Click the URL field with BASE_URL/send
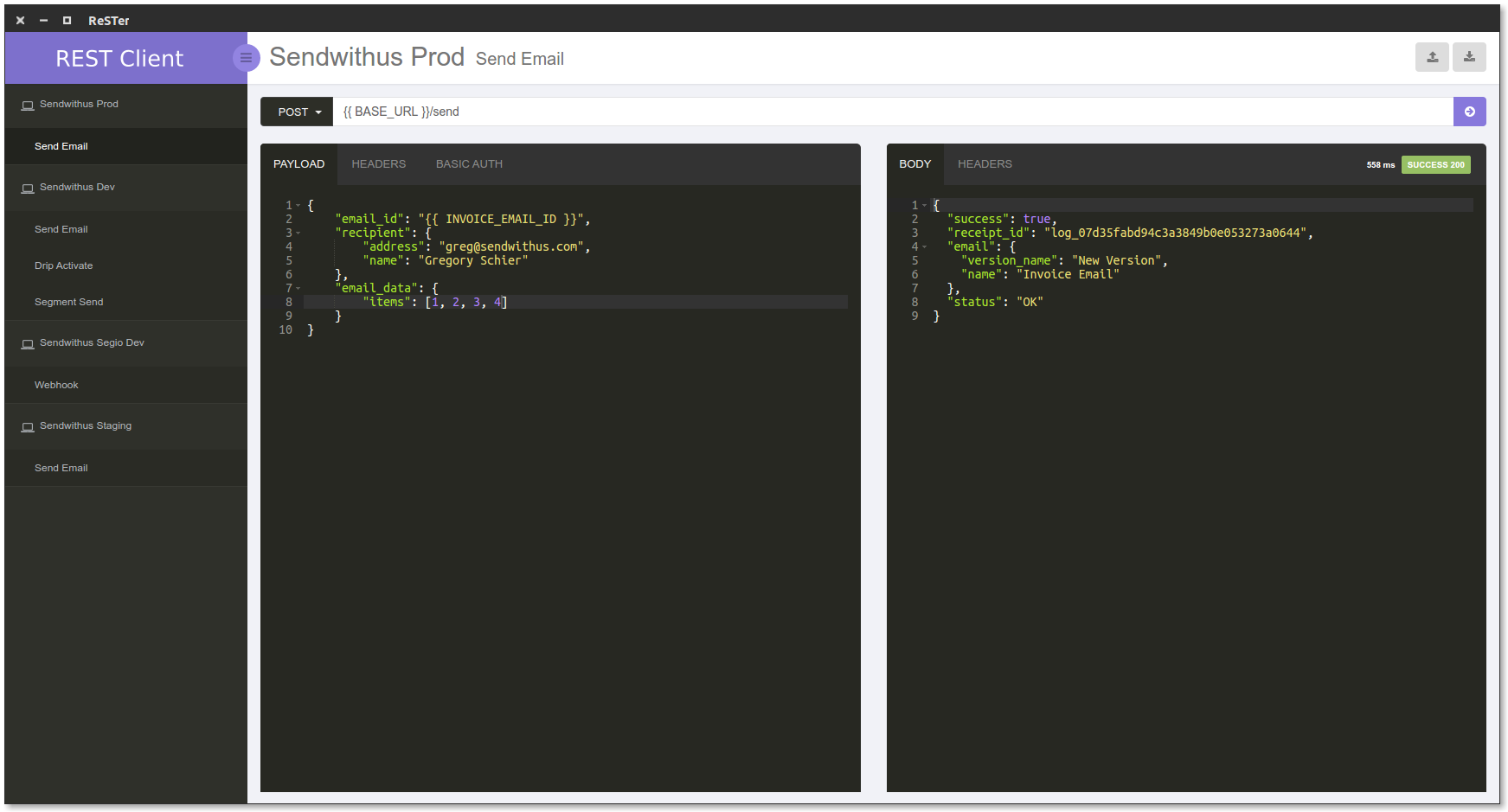Image resolution: width=1508 pixels, height=812 pixels. [x=893, y=112]
